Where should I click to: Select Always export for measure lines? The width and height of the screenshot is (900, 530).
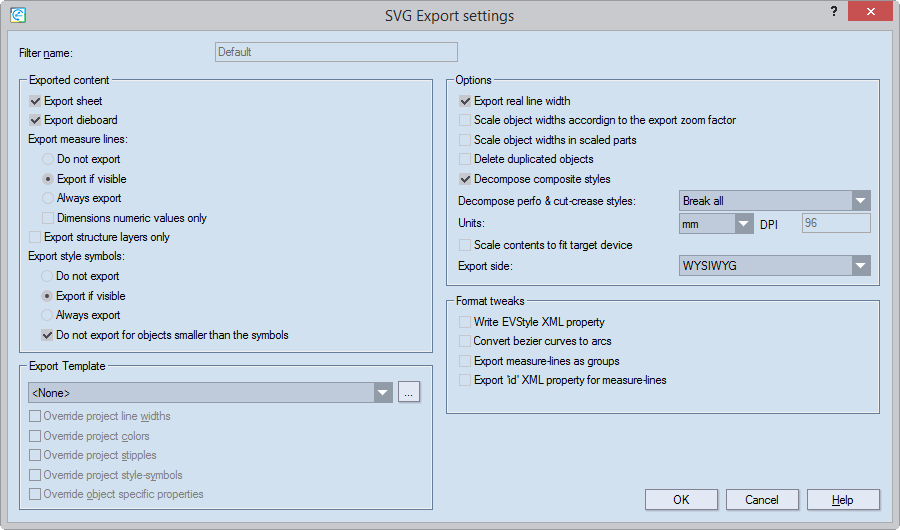pos(48,198)
